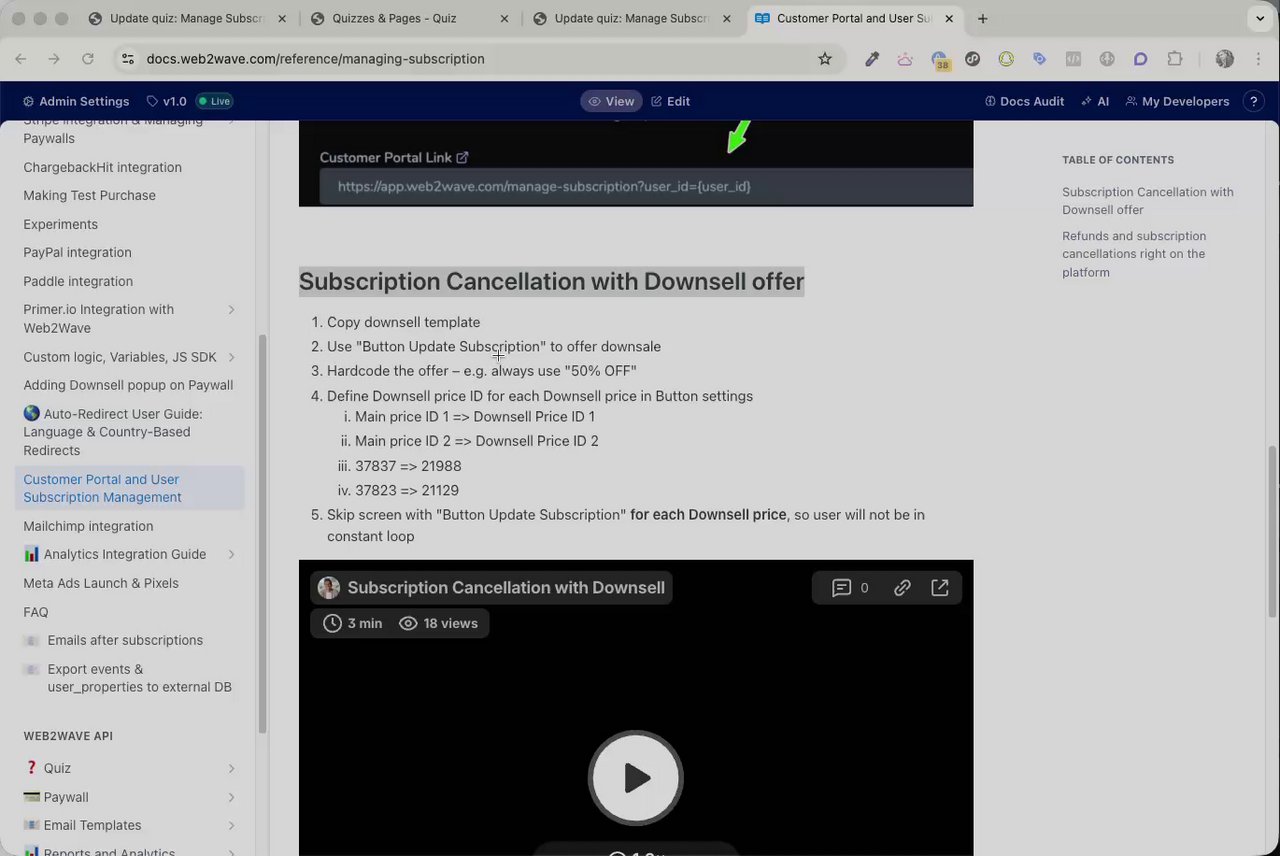Bookmark this page with star icon
The height and width of the screenshot is (856, 1280).
tap(825, 59)
